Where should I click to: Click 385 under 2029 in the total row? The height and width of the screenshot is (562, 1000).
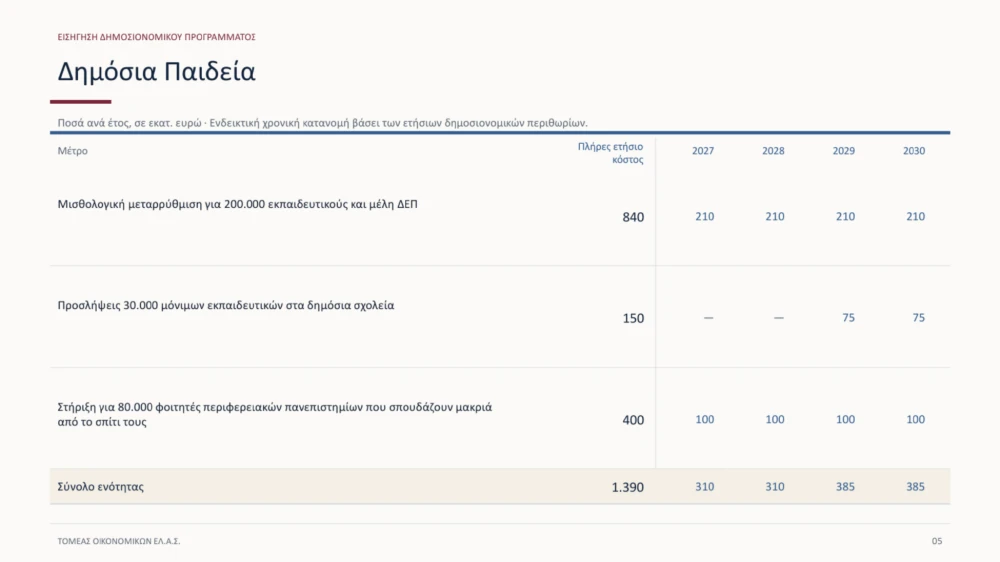[846, 487]
